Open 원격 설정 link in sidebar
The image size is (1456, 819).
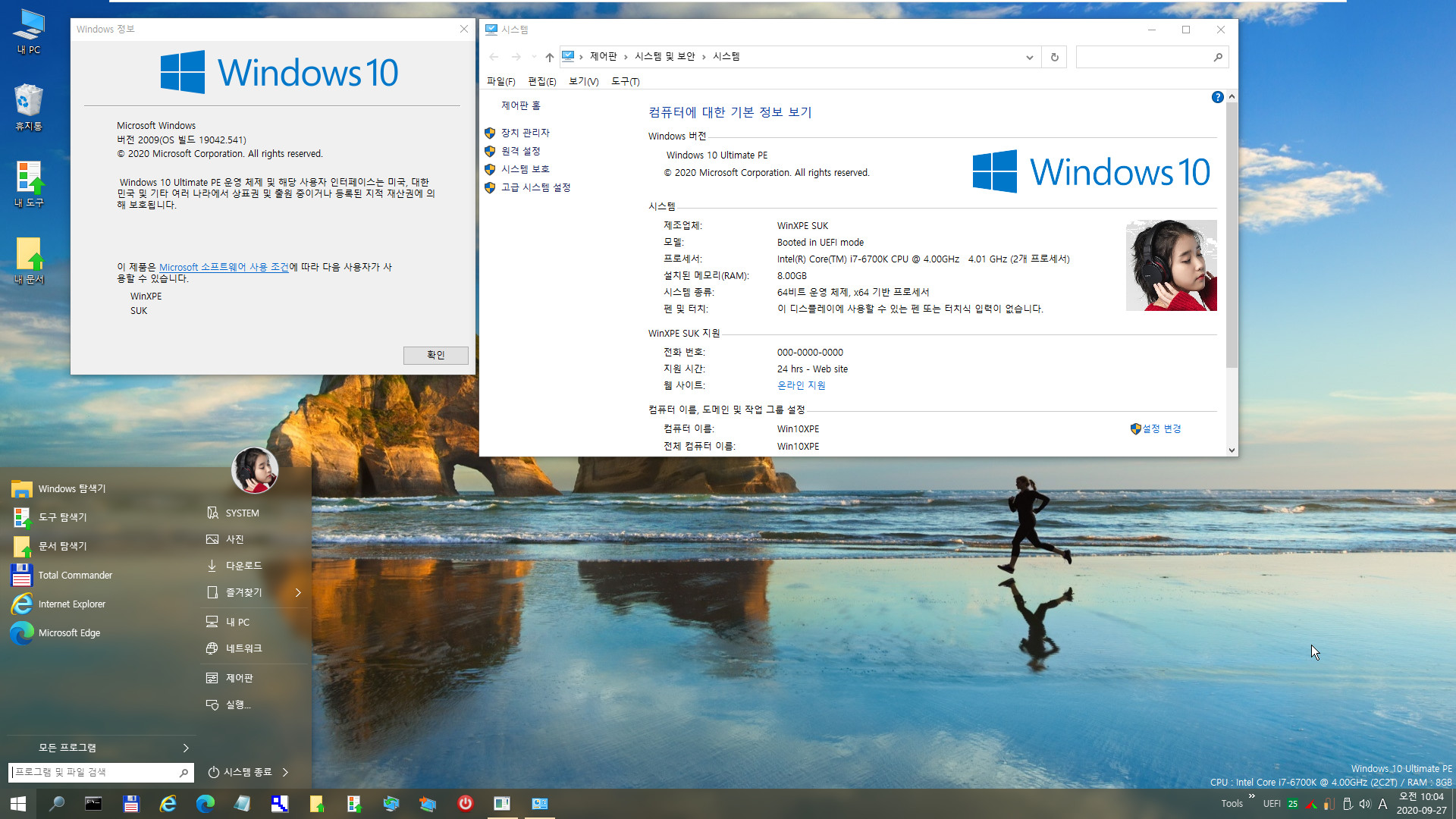520,151
